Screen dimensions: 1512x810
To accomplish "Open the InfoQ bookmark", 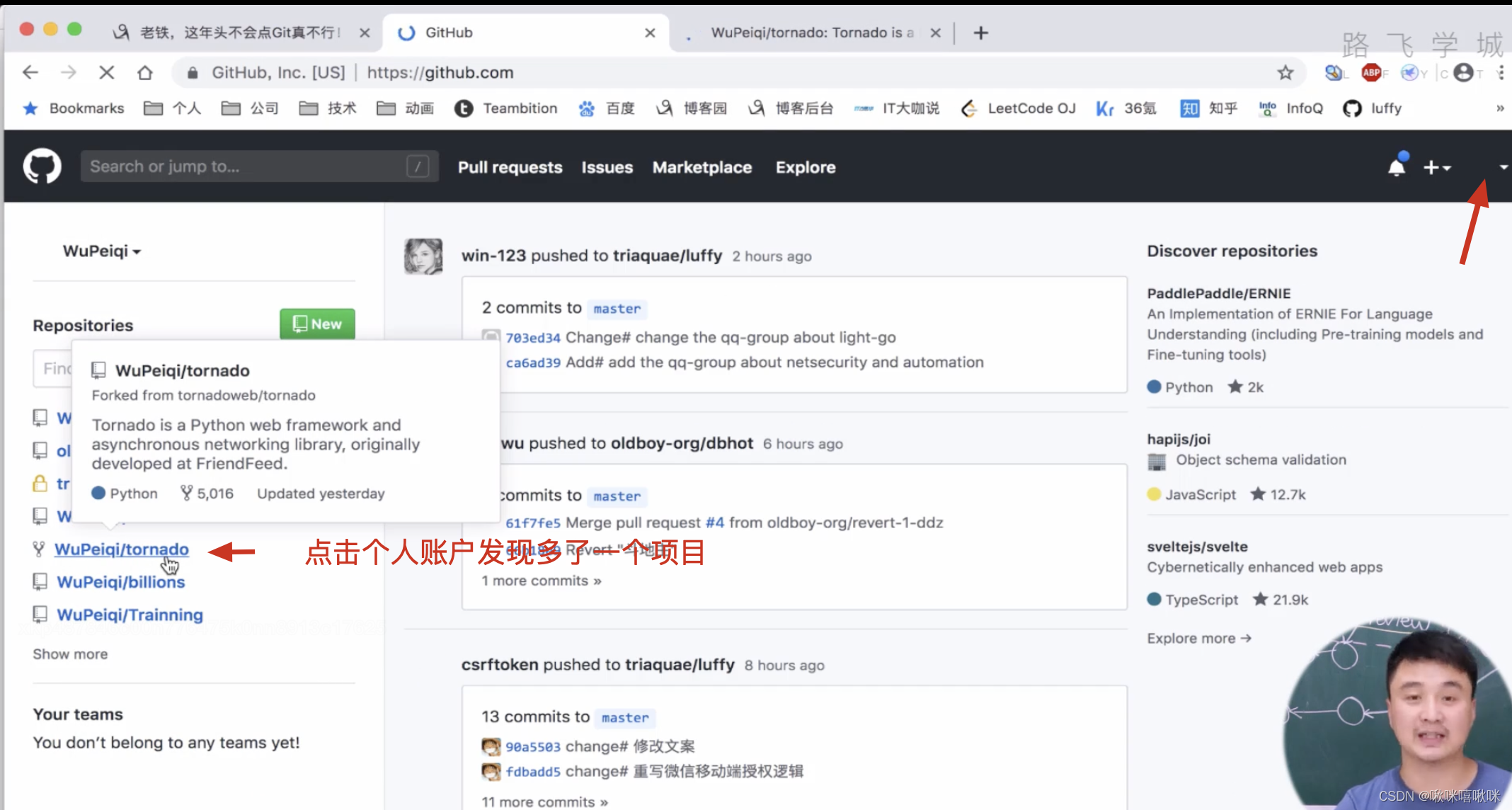I will pyautogui.click(x=1291, y=108).
